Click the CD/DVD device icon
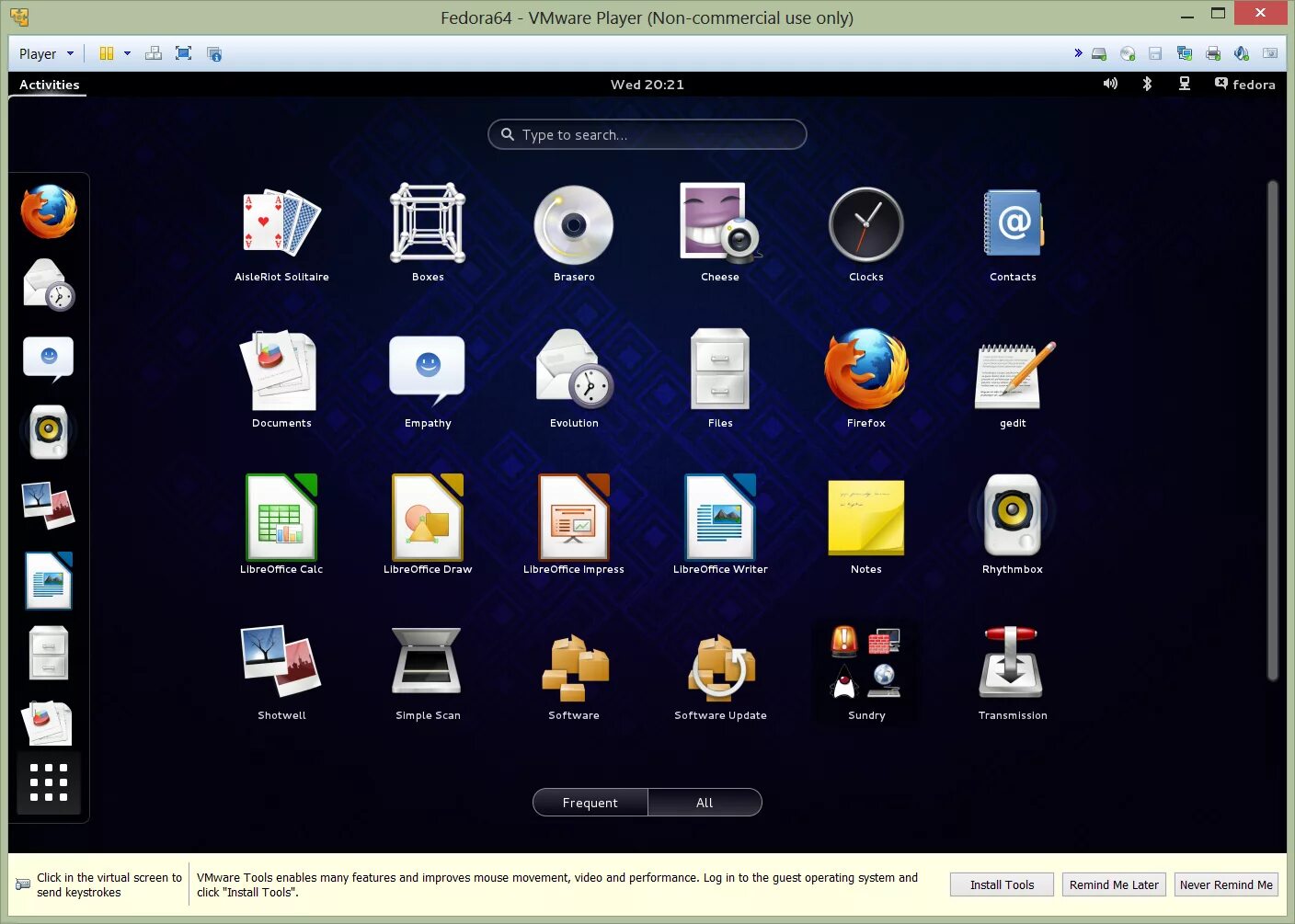Screen dimensions: 1295x924 1128,54
